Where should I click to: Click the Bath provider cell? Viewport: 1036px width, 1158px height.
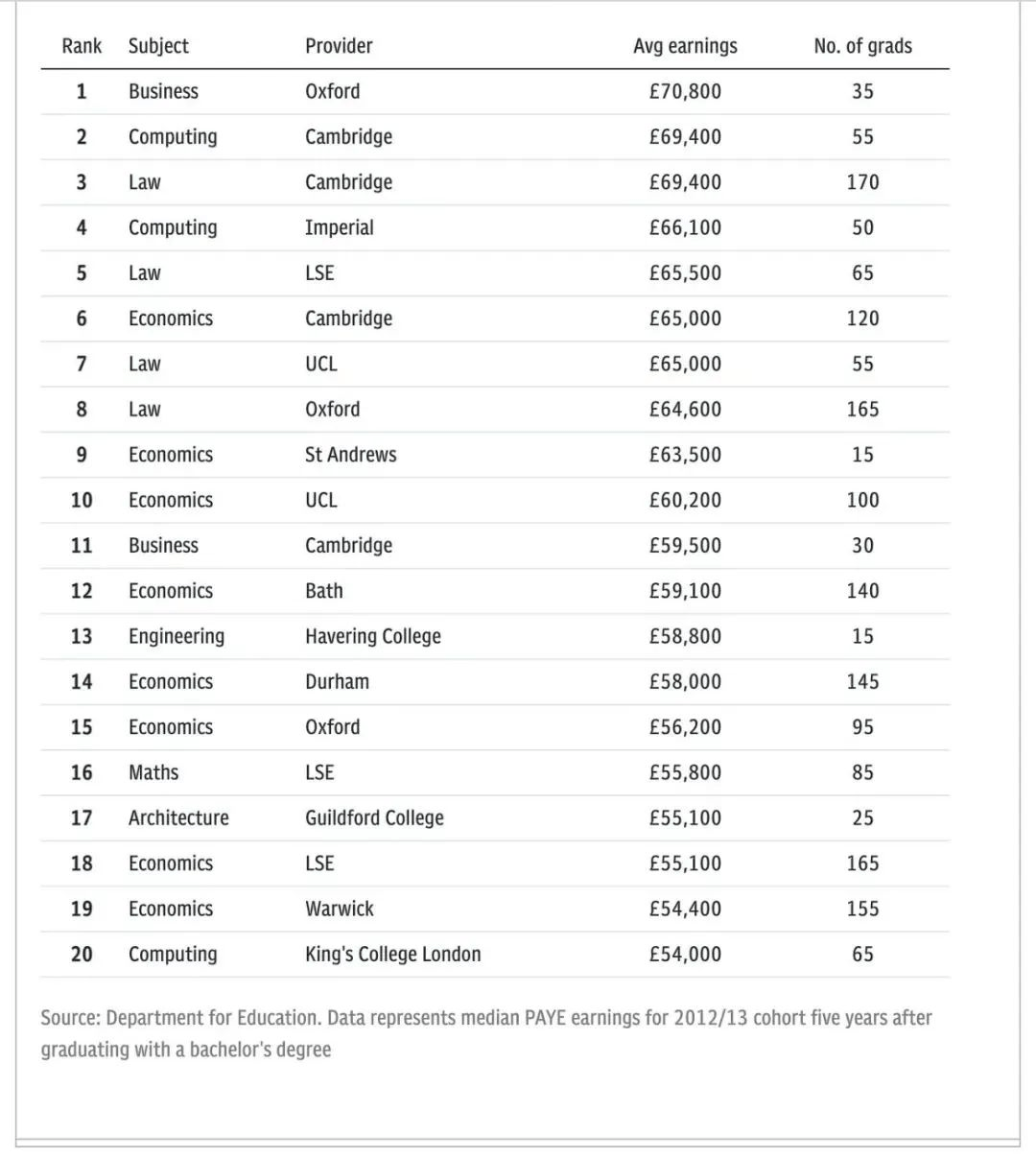click(324, 591)
